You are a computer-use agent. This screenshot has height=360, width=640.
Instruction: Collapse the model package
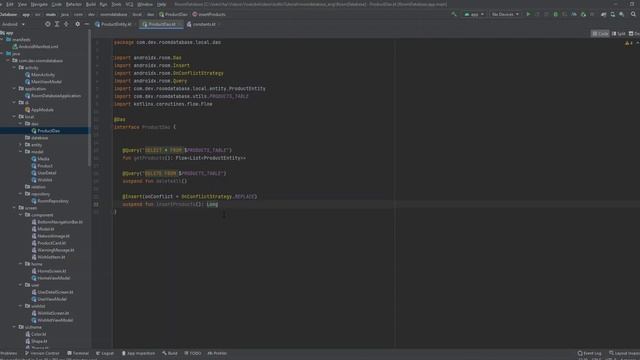[21, 151]
